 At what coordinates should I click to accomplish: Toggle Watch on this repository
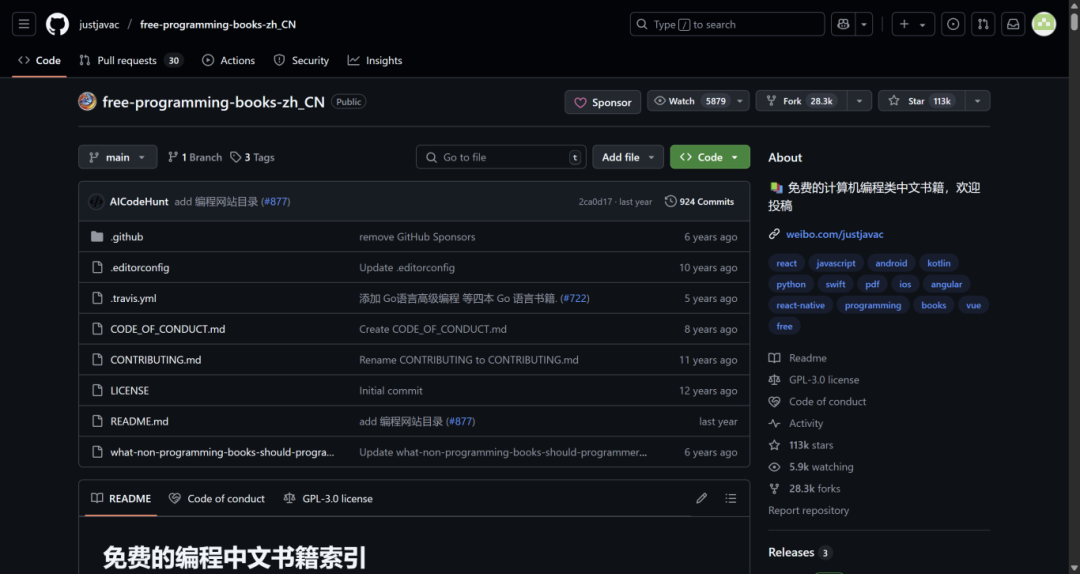(689, 101)
